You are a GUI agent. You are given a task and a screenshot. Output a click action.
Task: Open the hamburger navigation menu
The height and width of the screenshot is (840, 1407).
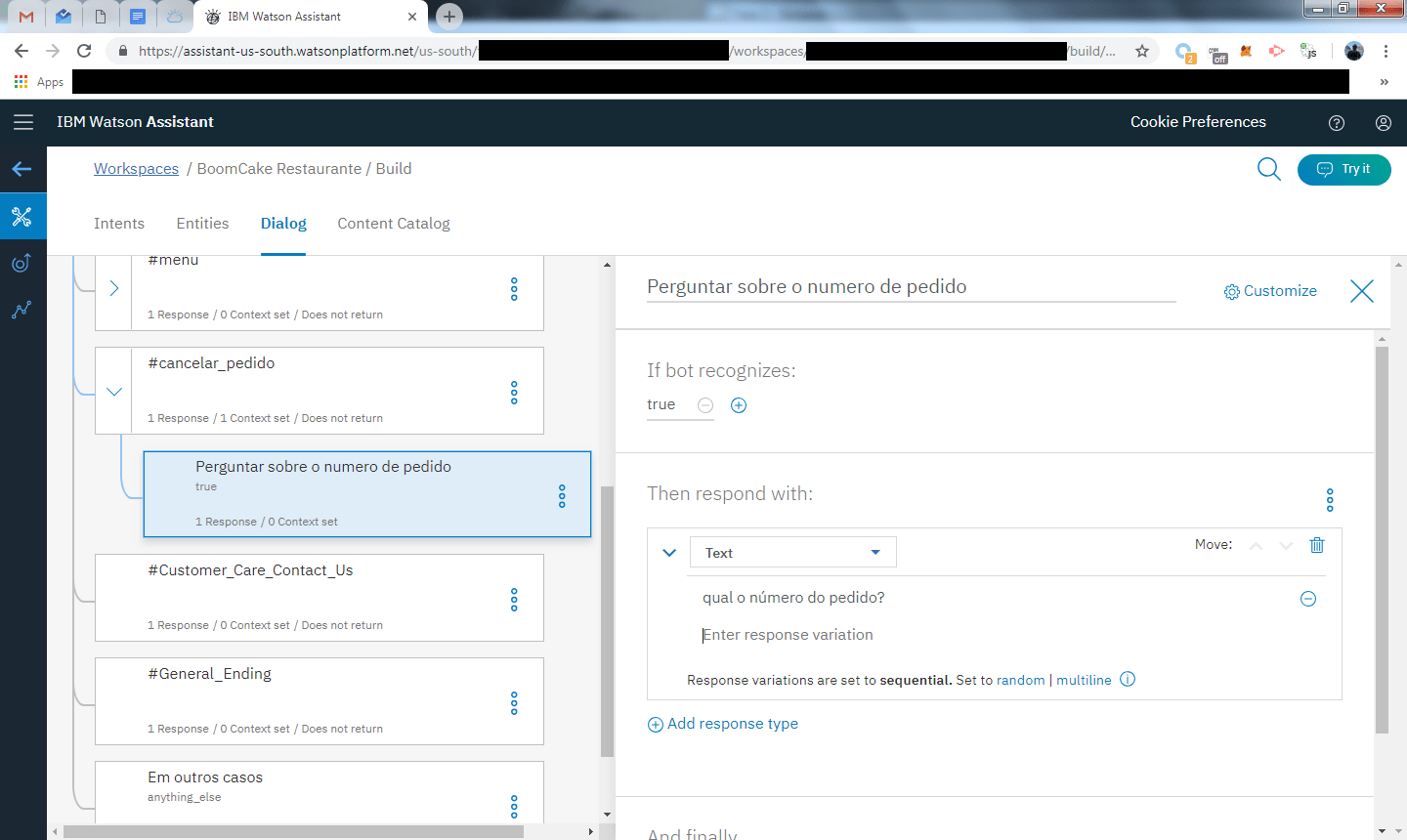click(23, 122)
